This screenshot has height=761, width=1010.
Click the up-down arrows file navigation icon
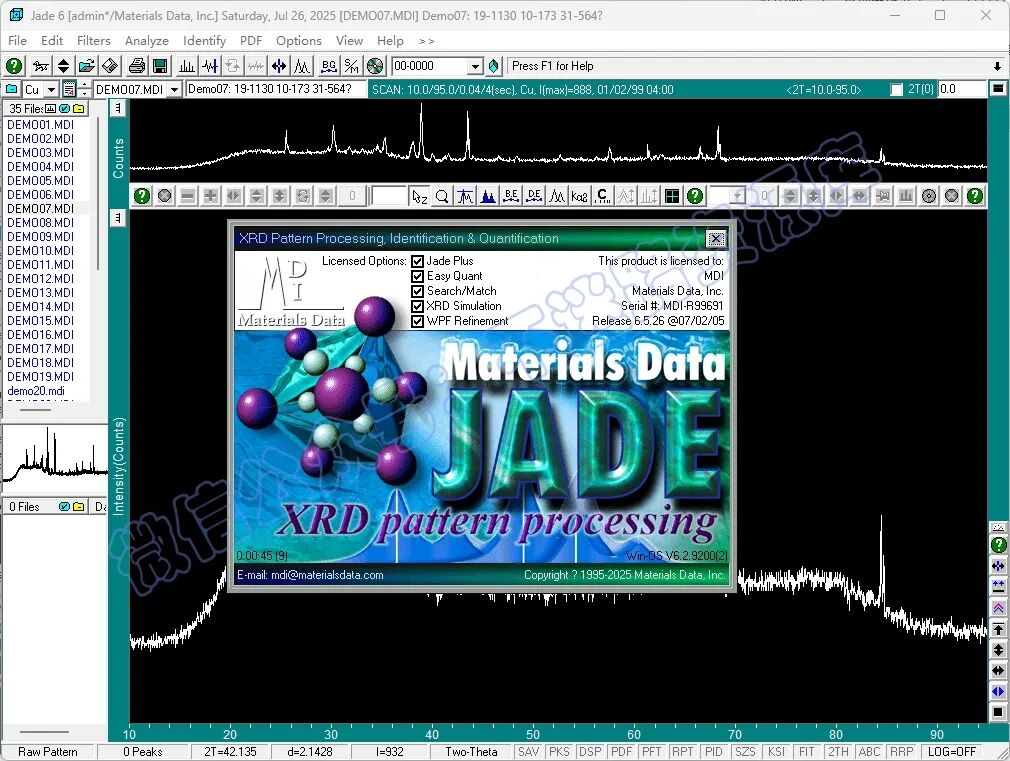63,66
